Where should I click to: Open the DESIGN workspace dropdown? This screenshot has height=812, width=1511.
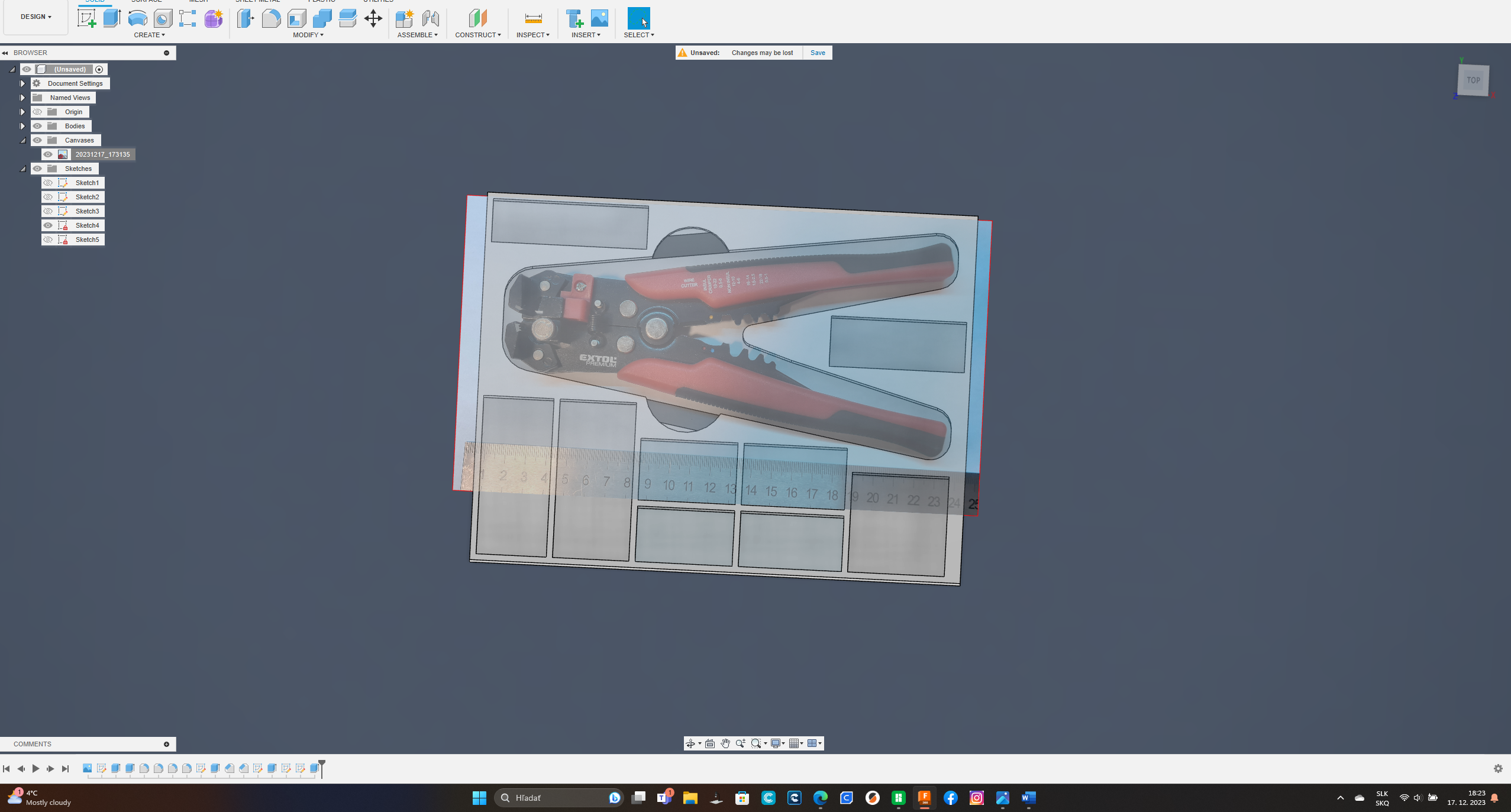click(36, 17)
